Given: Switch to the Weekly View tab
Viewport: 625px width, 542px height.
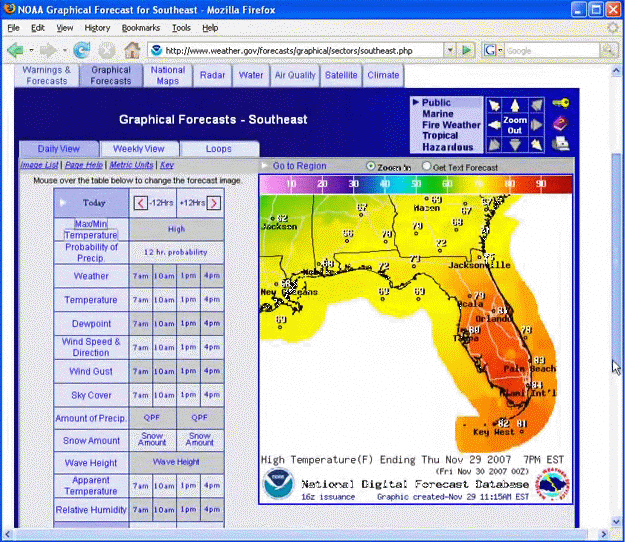Looking at the screenshot, I should point(139,149).
